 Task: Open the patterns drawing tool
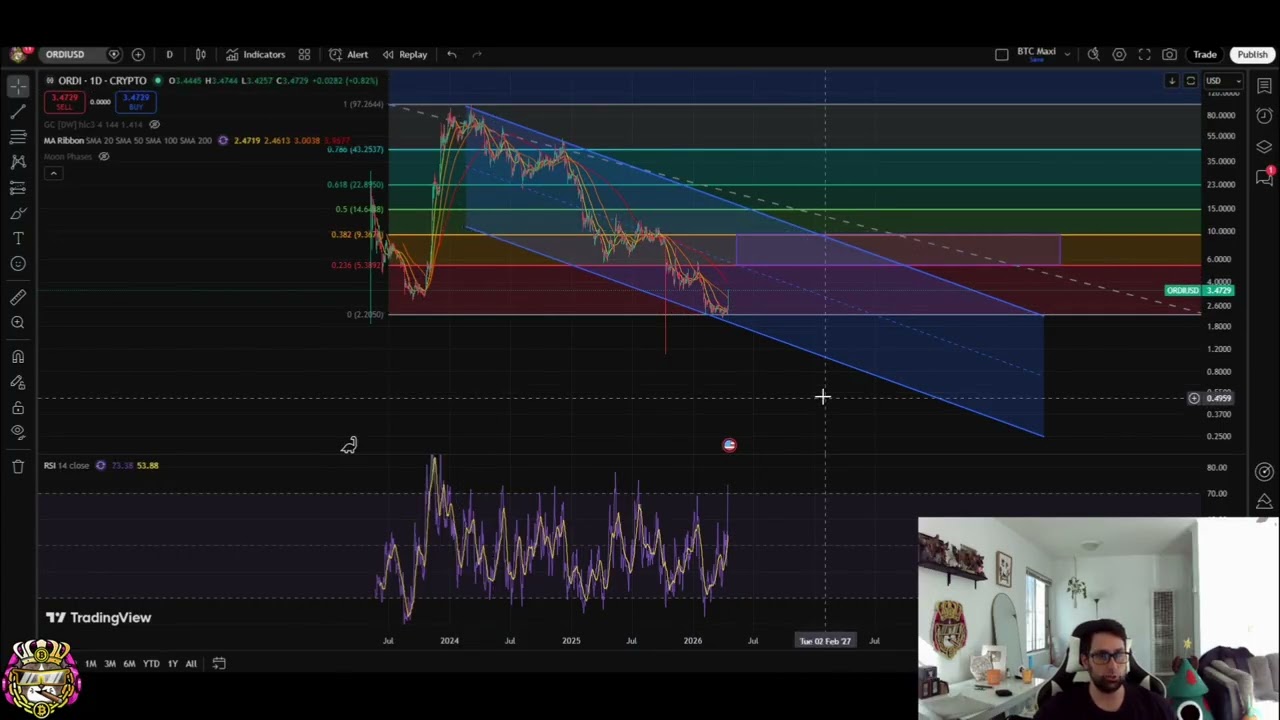[18, 162]
